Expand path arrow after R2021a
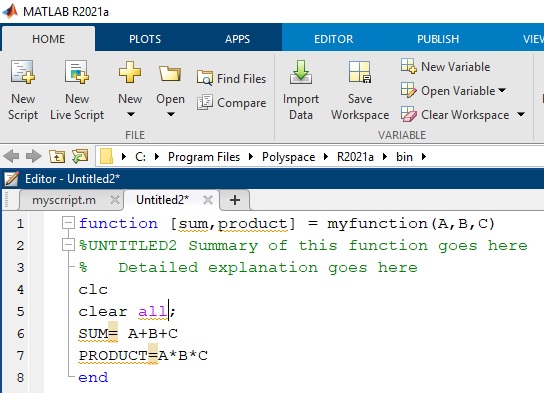The width and height of the screenshot is (544, 393). click(384, 157)
